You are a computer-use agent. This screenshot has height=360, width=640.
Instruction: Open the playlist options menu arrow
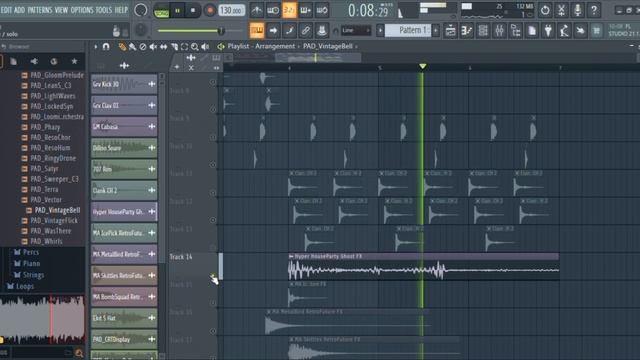point(96,47)
